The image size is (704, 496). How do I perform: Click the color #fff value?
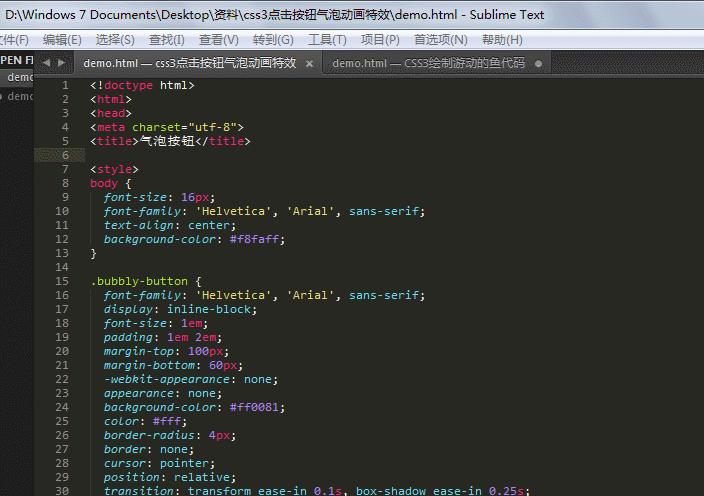click(167, 421)
